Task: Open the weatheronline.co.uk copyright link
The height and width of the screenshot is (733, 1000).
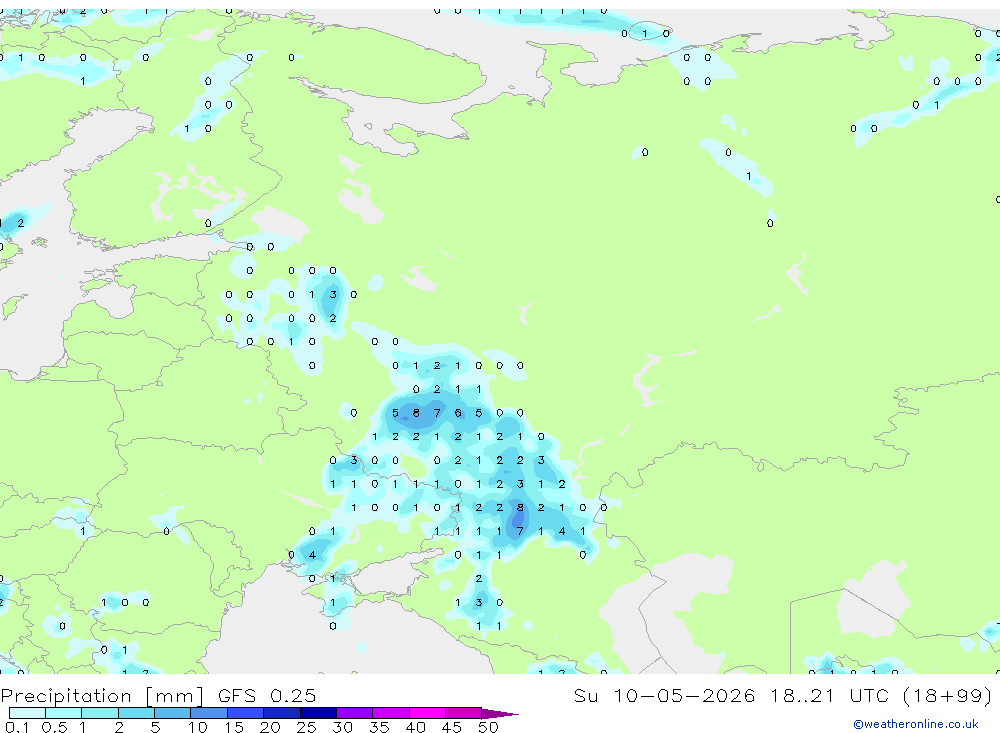Action: click(x=916, y=724)
